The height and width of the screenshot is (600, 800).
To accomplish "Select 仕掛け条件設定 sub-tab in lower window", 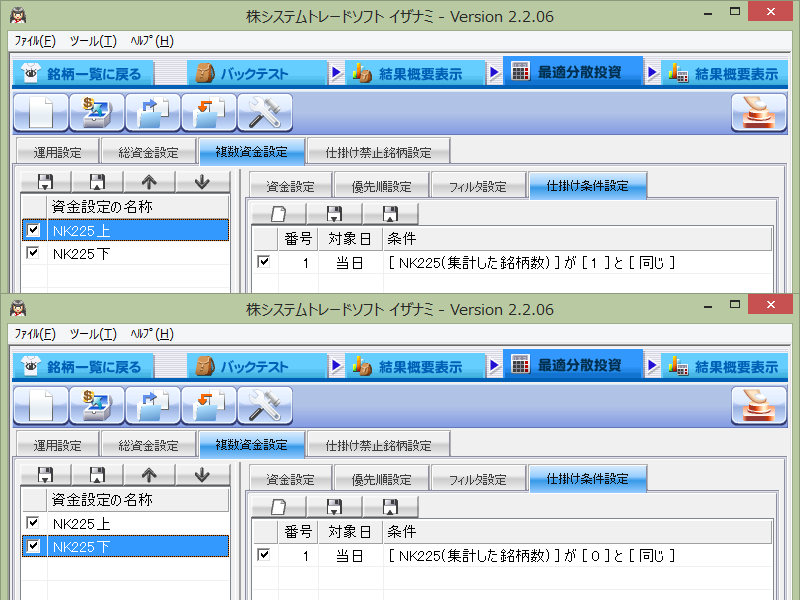I will (x=588, y=479).
